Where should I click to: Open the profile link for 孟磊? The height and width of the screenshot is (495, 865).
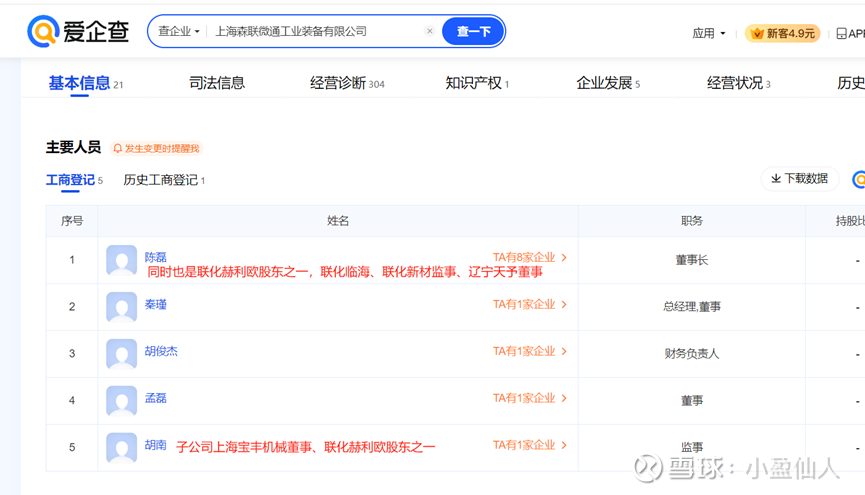(x=156, y=398)
